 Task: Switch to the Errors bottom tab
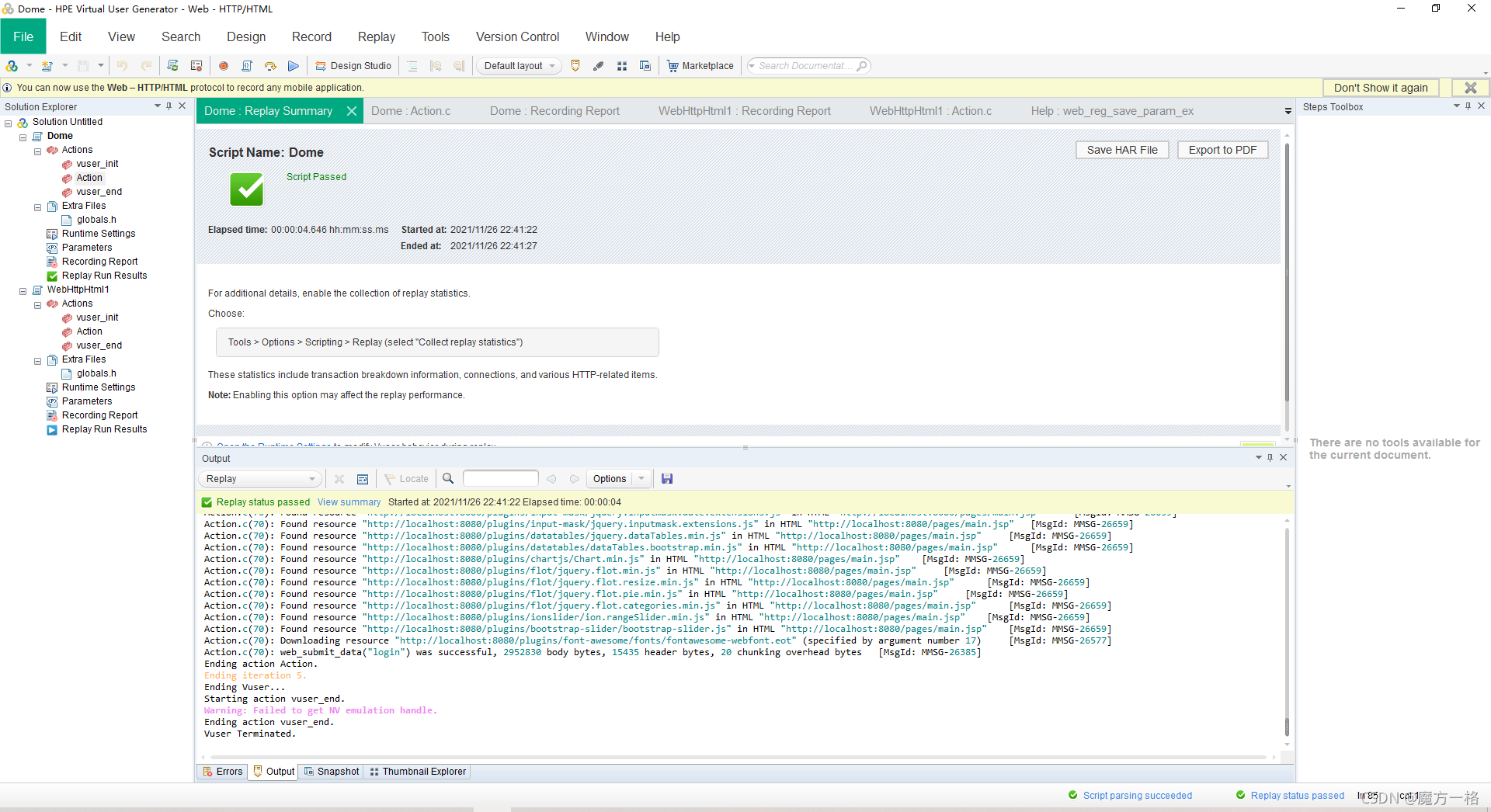click(223, 772)
